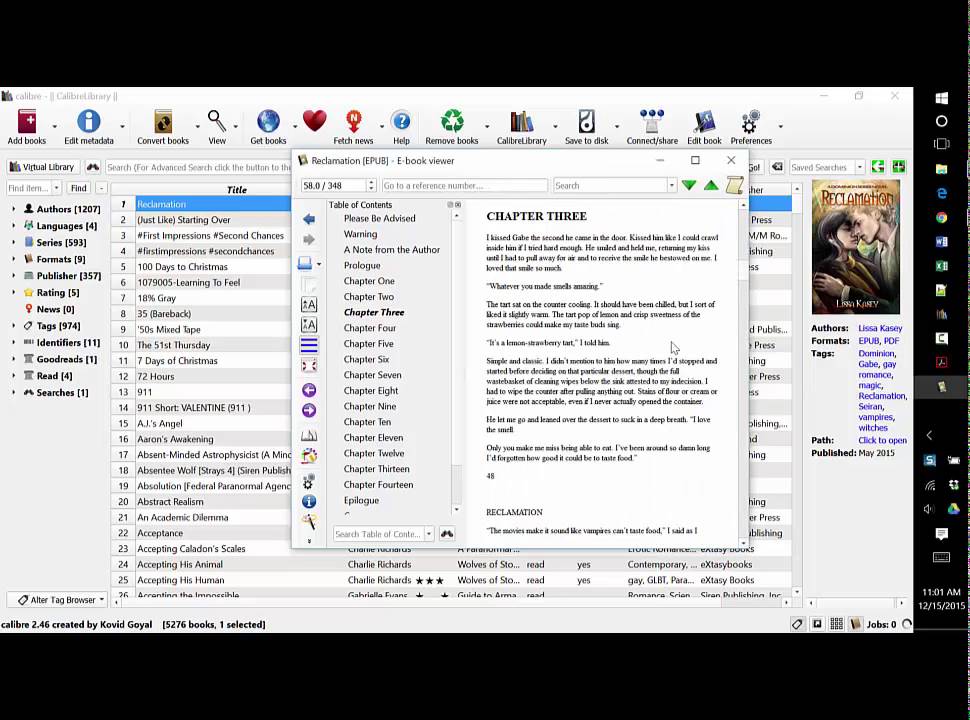Click find next green down arrow
970x720 pixels.
pyautogui.click(x=689, y=186)
